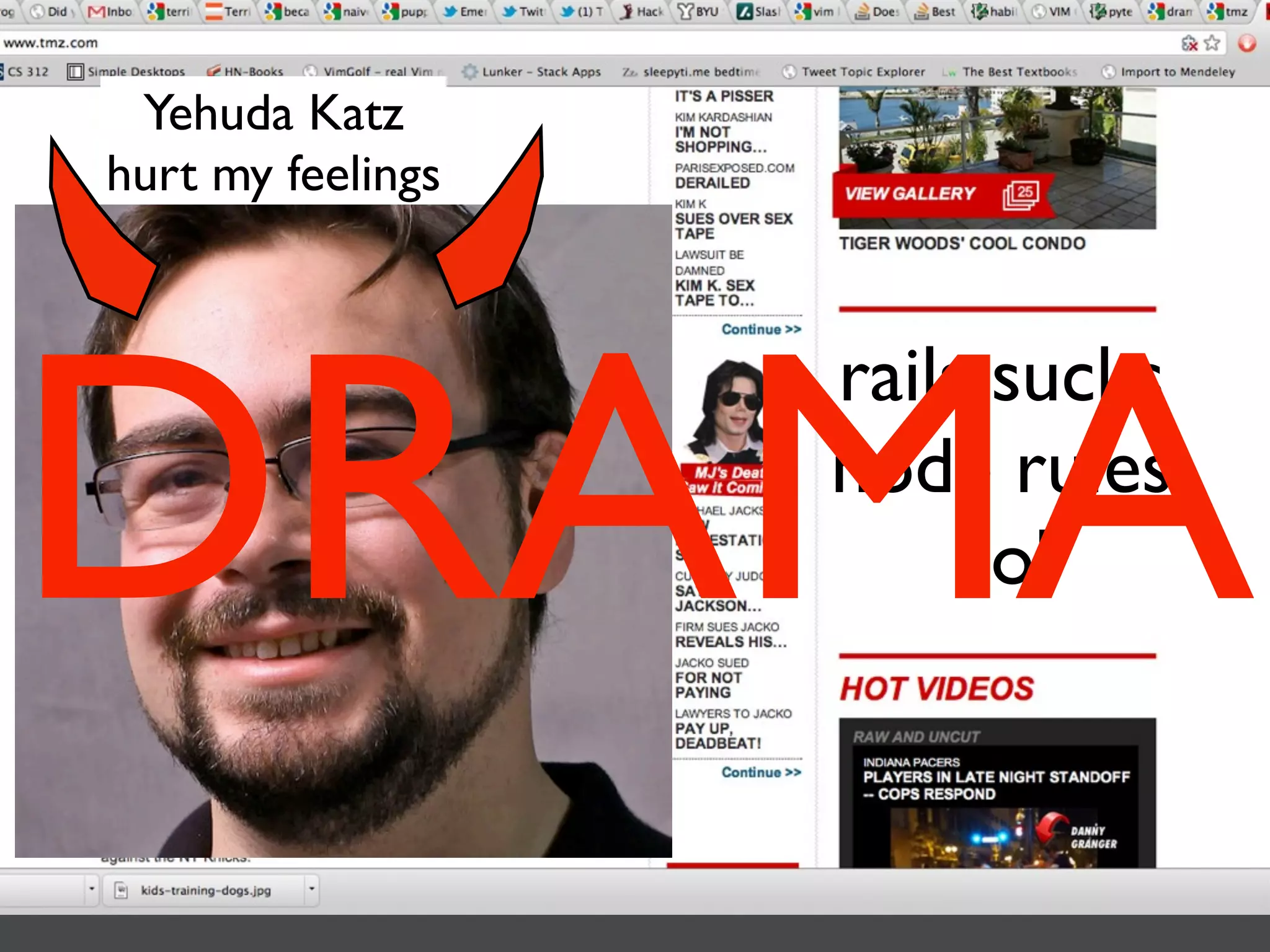The image size is (1270, 952).
Task: Open TIGER WOODS' COOL CONDO headline
Action: click(x=962, y=243)
